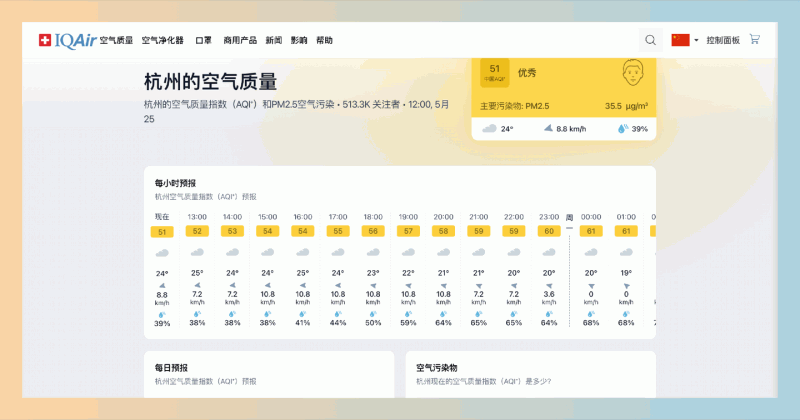This screenshot has width=800, height=420.
Task: Click the humidity drop icon beside 39%
Action: pos(622,129)
